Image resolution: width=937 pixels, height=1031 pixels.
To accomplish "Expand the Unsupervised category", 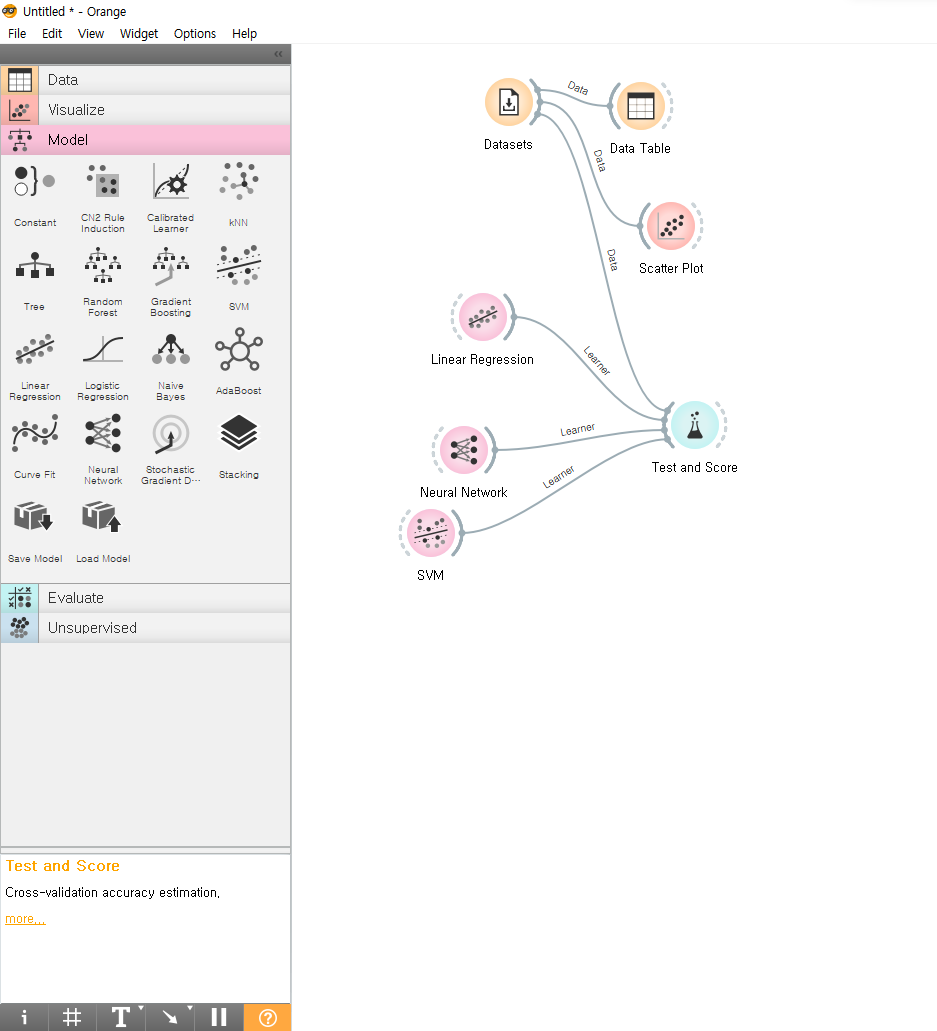I will pyautogui.click(x=92, y=627).
